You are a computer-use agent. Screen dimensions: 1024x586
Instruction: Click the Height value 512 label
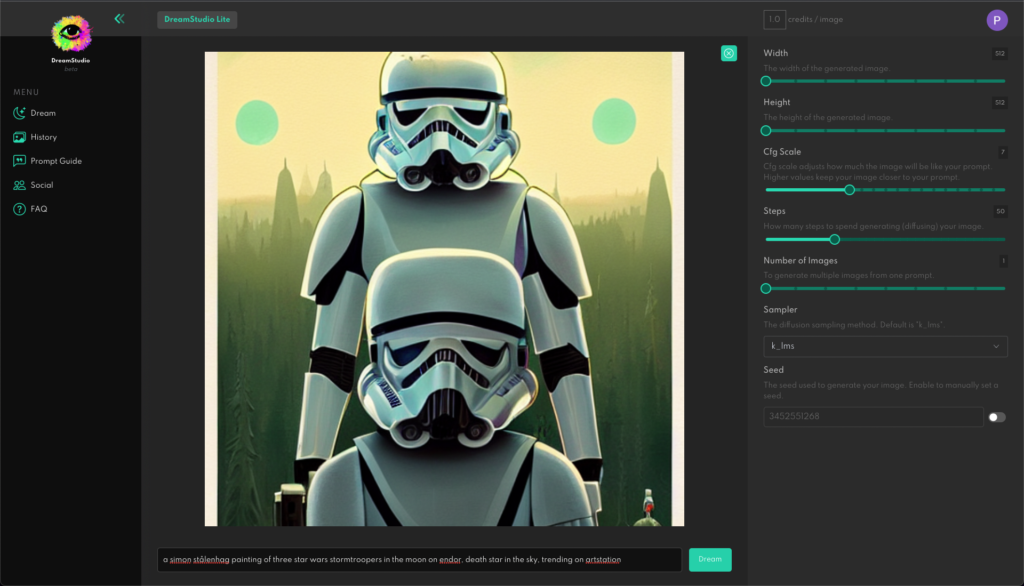pyautogui.click(x=1000, y=103)
